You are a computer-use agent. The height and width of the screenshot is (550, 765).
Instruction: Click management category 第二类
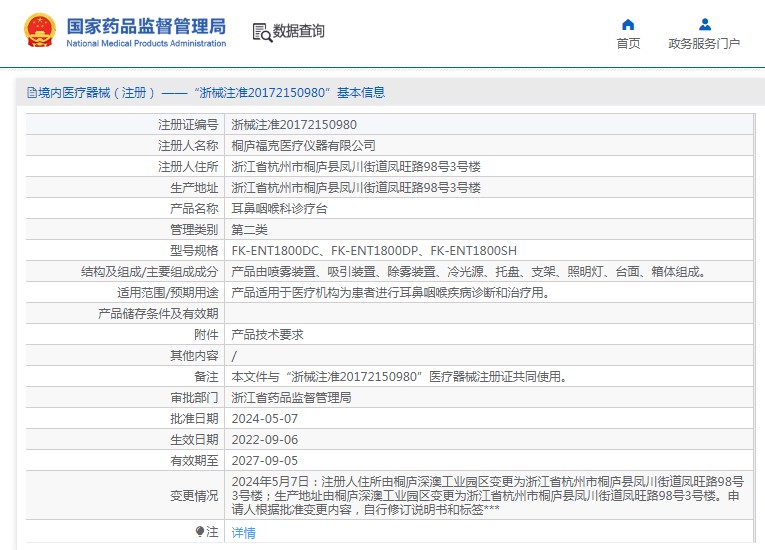tap(249, 229)
